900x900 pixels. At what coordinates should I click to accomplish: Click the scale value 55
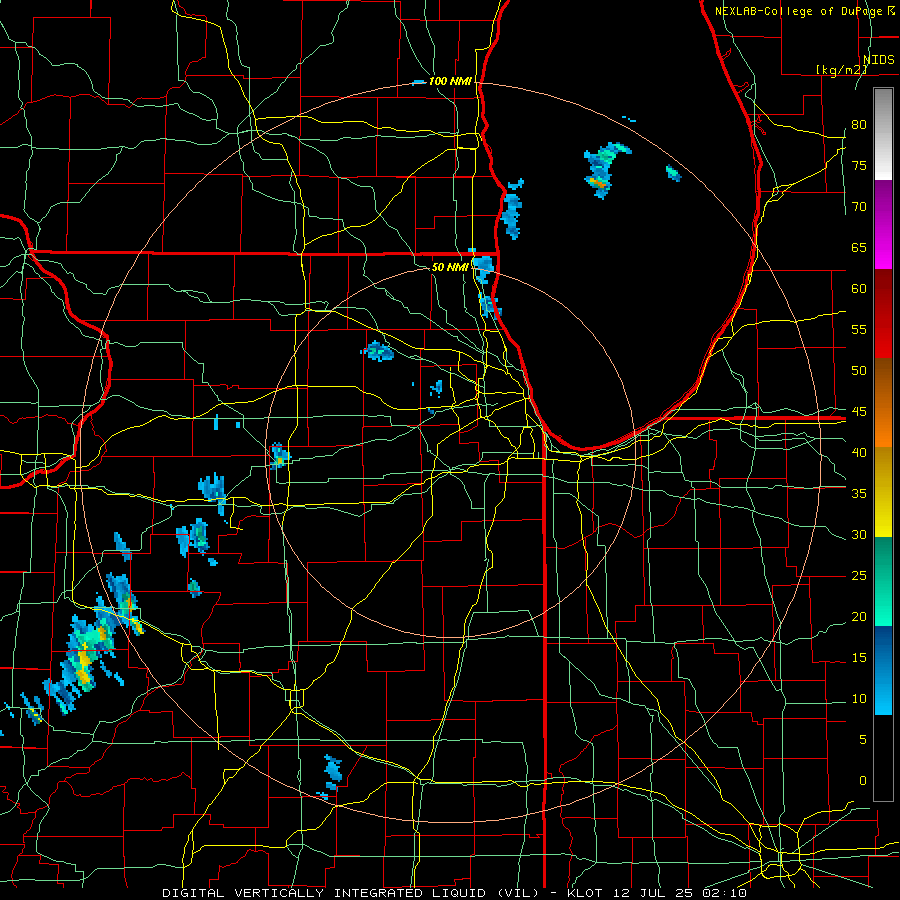pos(859,329)
